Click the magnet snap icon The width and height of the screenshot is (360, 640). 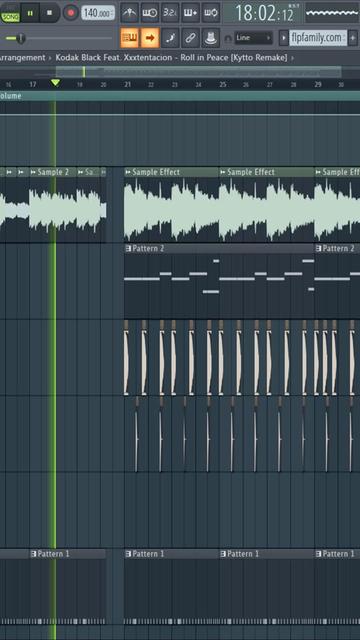point(228,38)
